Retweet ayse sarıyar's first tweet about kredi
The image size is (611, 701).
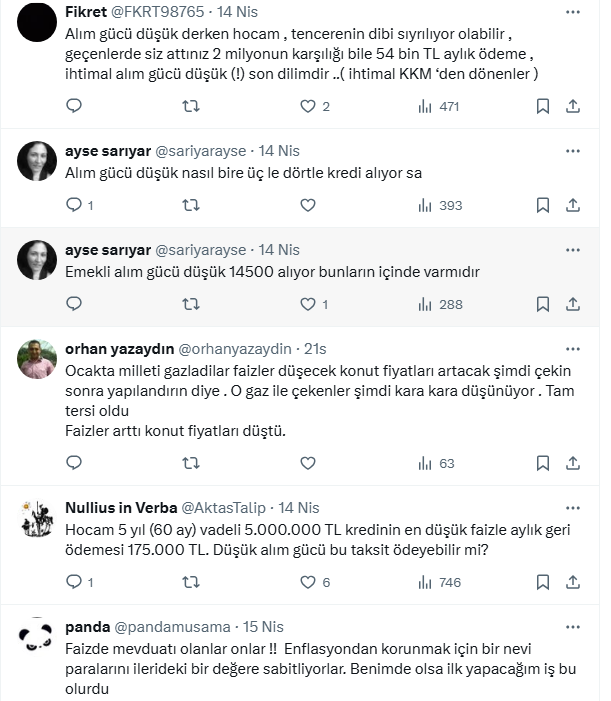[x=188, y=205]
